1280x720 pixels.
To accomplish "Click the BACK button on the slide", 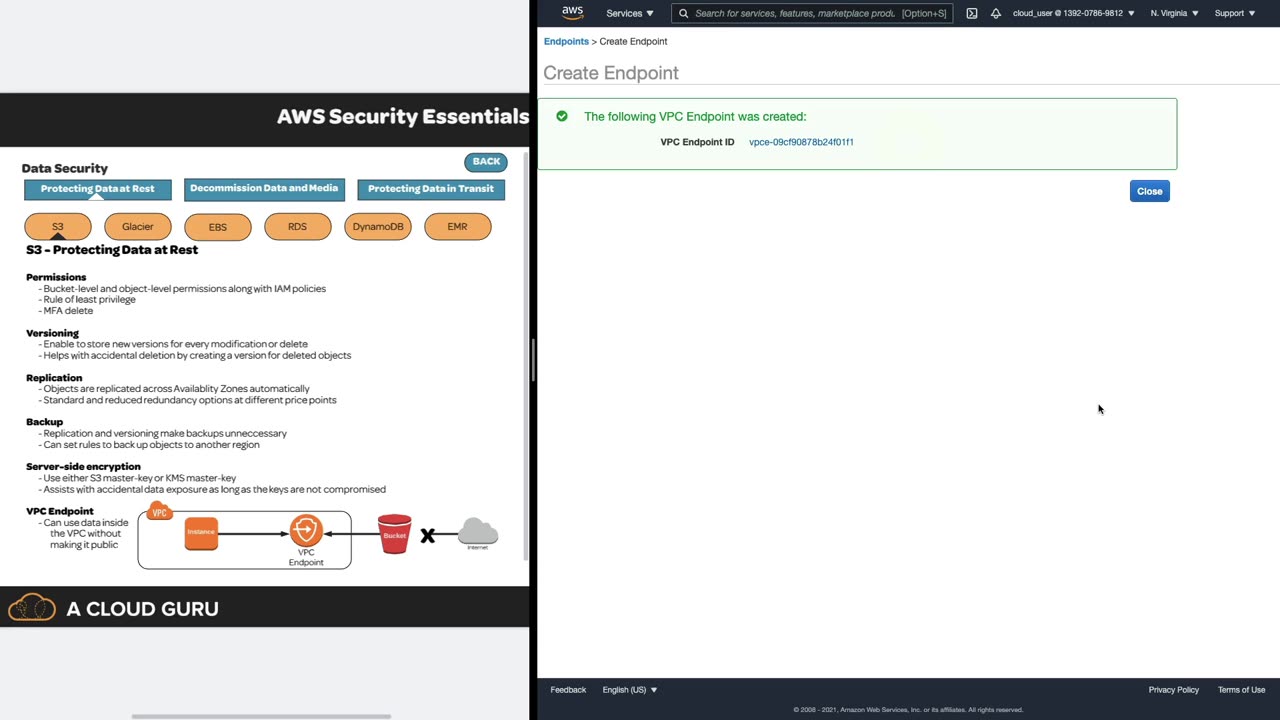I will click(486, 161).
